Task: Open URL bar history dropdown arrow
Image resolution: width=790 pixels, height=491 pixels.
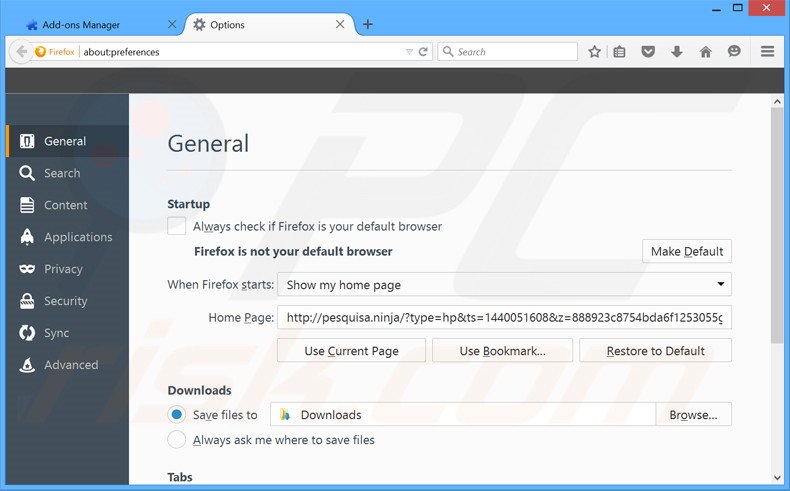Action: (x=409, y=52)
